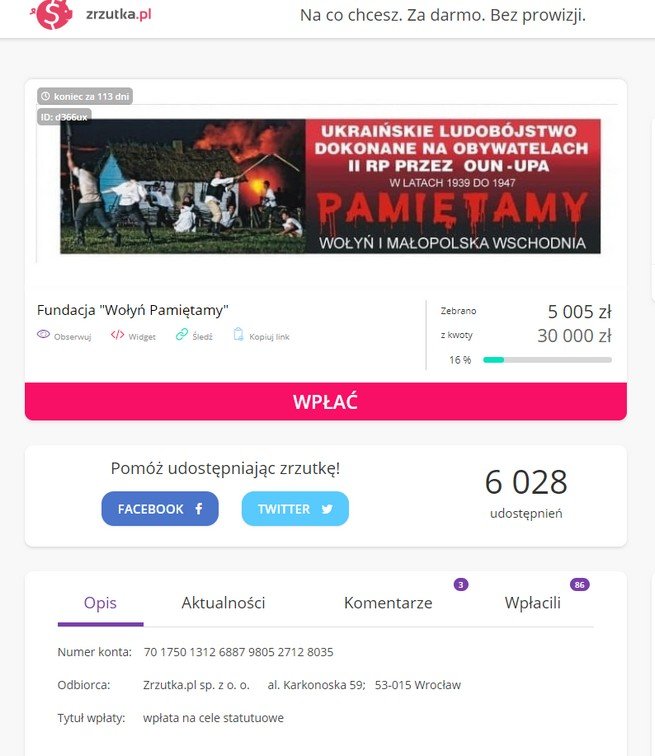655x756 pixels.
Task: Click the pink WPŁAĆ donate button
Action: pos(326,402)
